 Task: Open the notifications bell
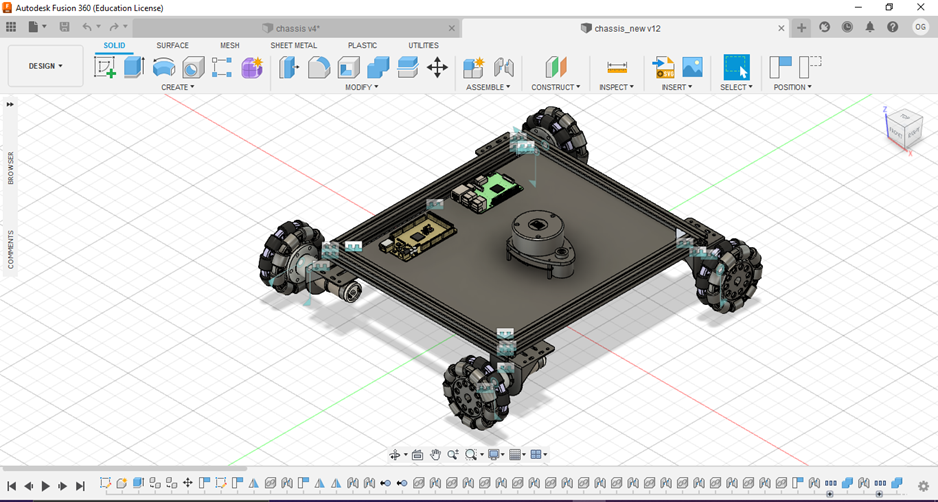[x=870, y=28]
